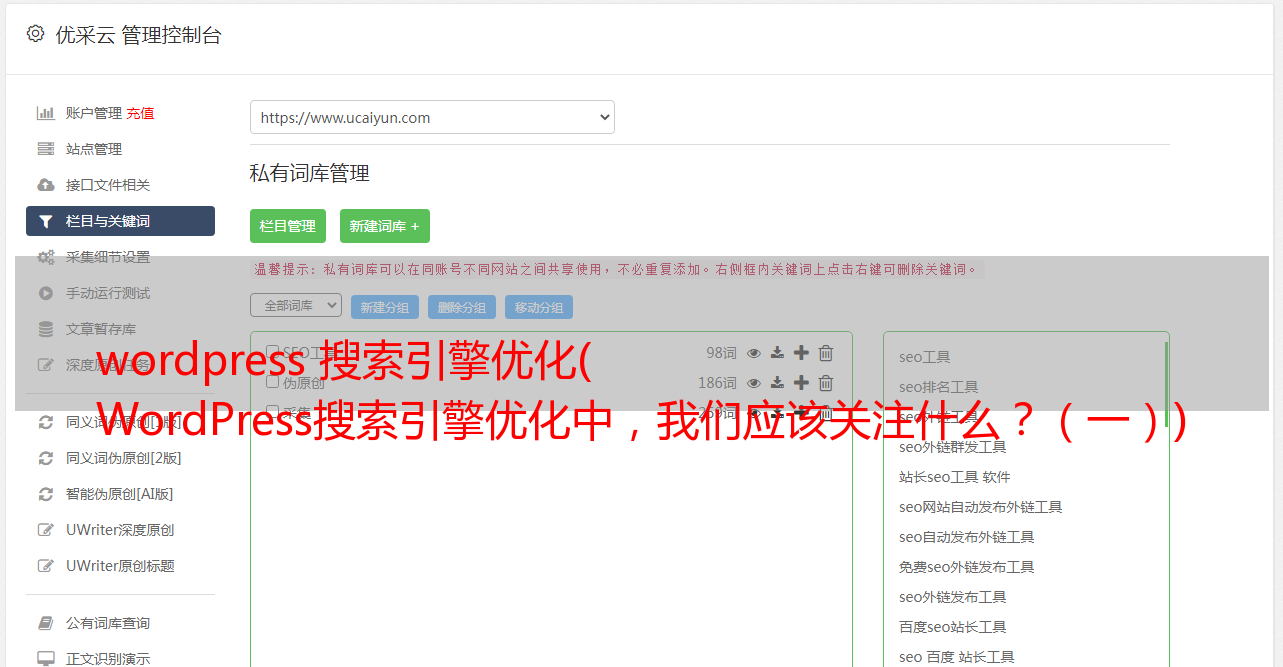Select the cloud upload icon for 接口文件相关
This screenshot has height=667, width=1283.
point(45,185)
